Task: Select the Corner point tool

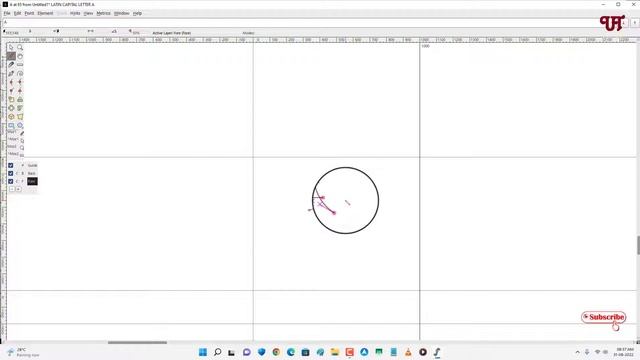Action: 11,91
